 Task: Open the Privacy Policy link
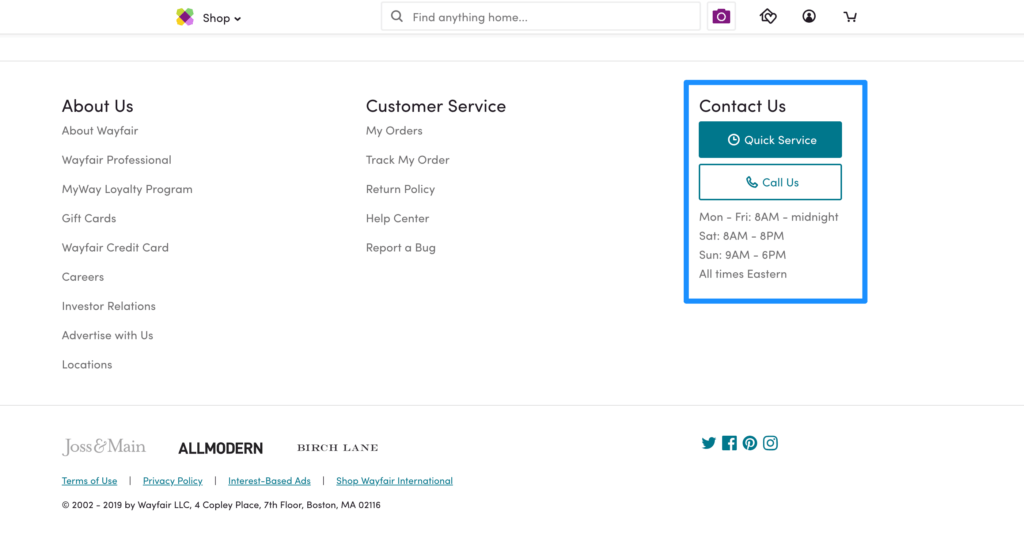coord(172,481)
